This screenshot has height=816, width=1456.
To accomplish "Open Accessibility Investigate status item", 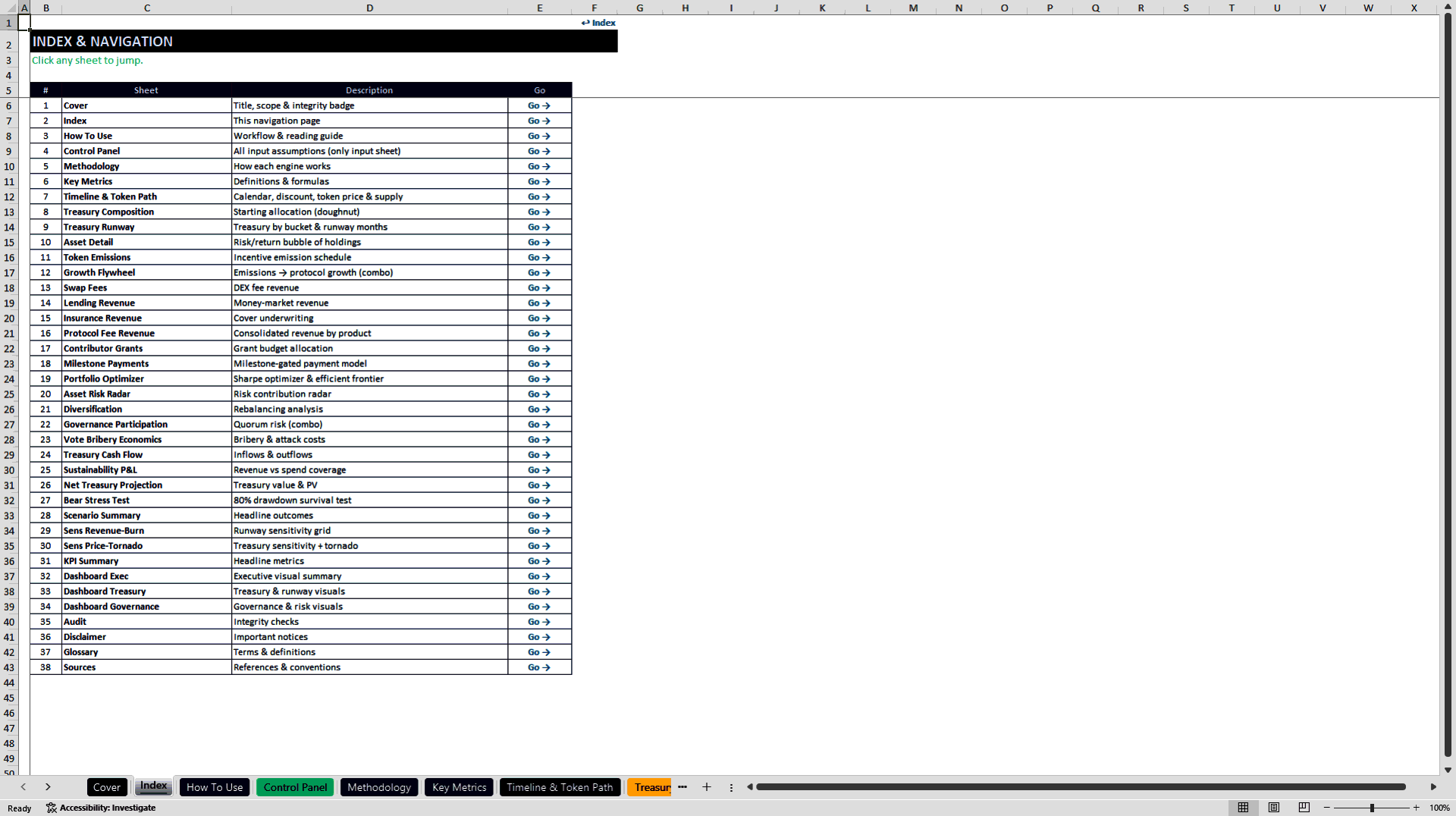I will point(101,808).
